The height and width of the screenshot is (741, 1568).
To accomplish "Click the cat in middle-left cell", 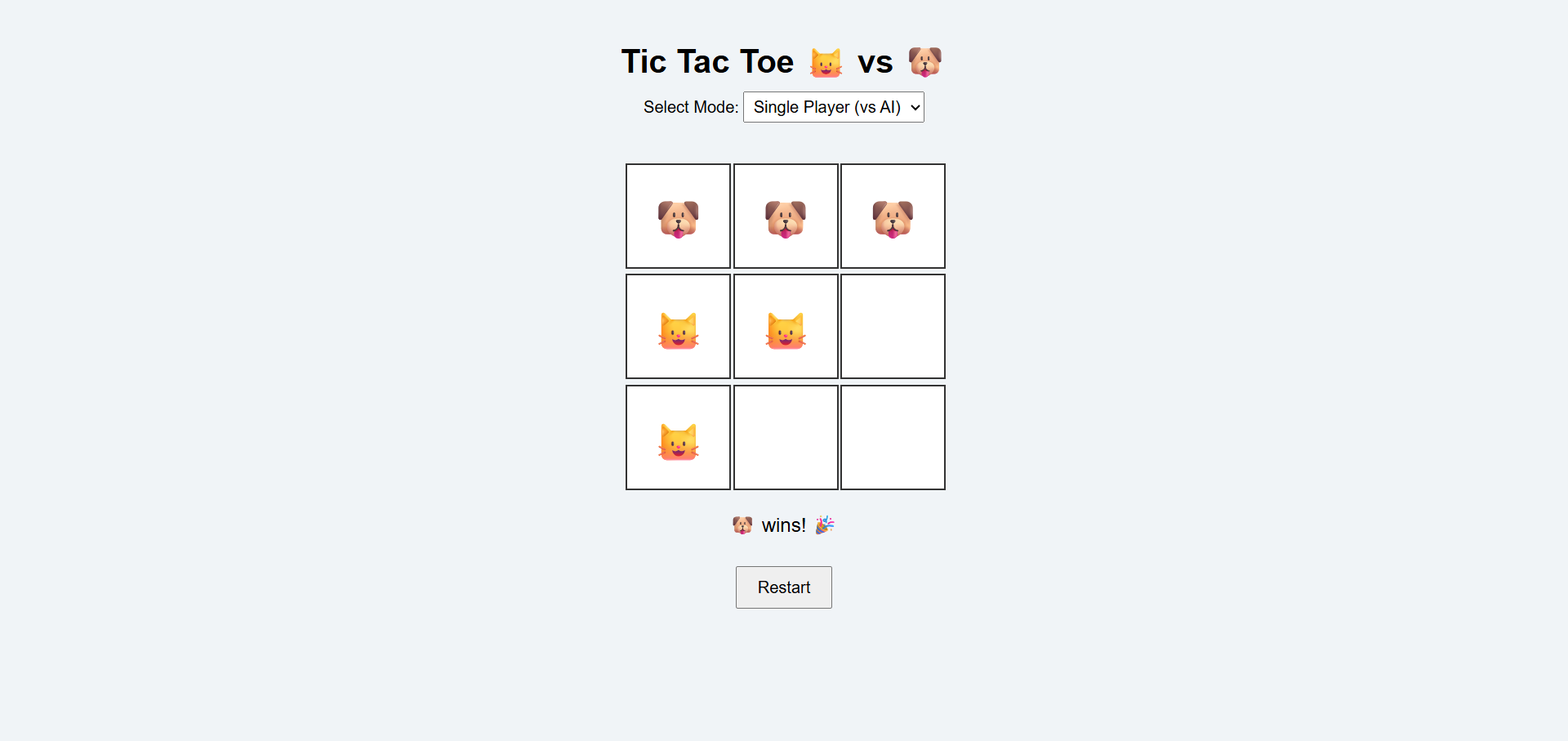I will (678, 331).
